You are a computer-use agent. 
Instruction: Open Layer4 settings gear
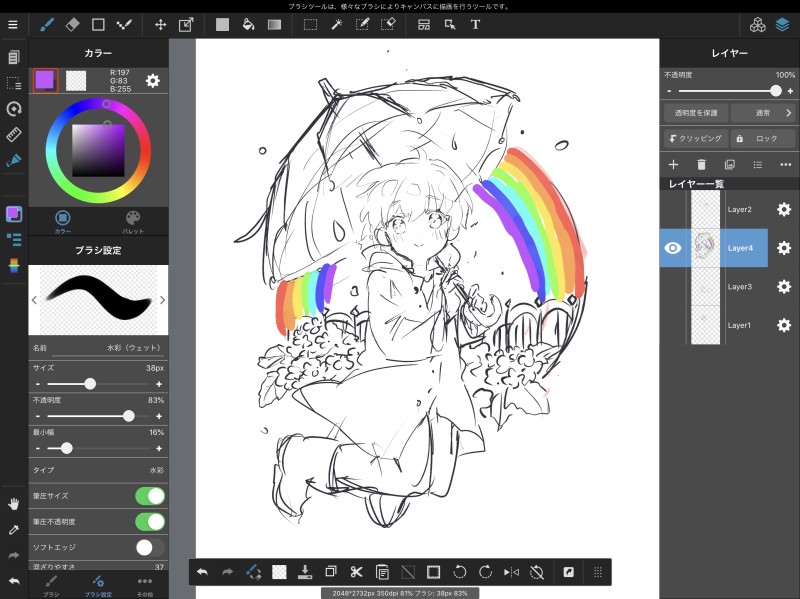pyautogui.click(x=784, y=248)
